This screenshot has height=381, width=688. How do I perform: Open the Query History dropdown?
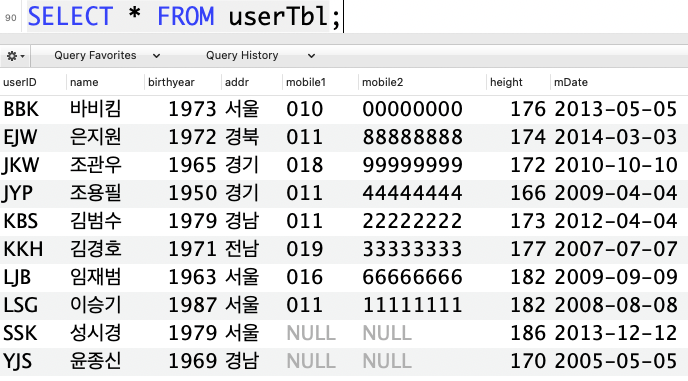(261, 56)
